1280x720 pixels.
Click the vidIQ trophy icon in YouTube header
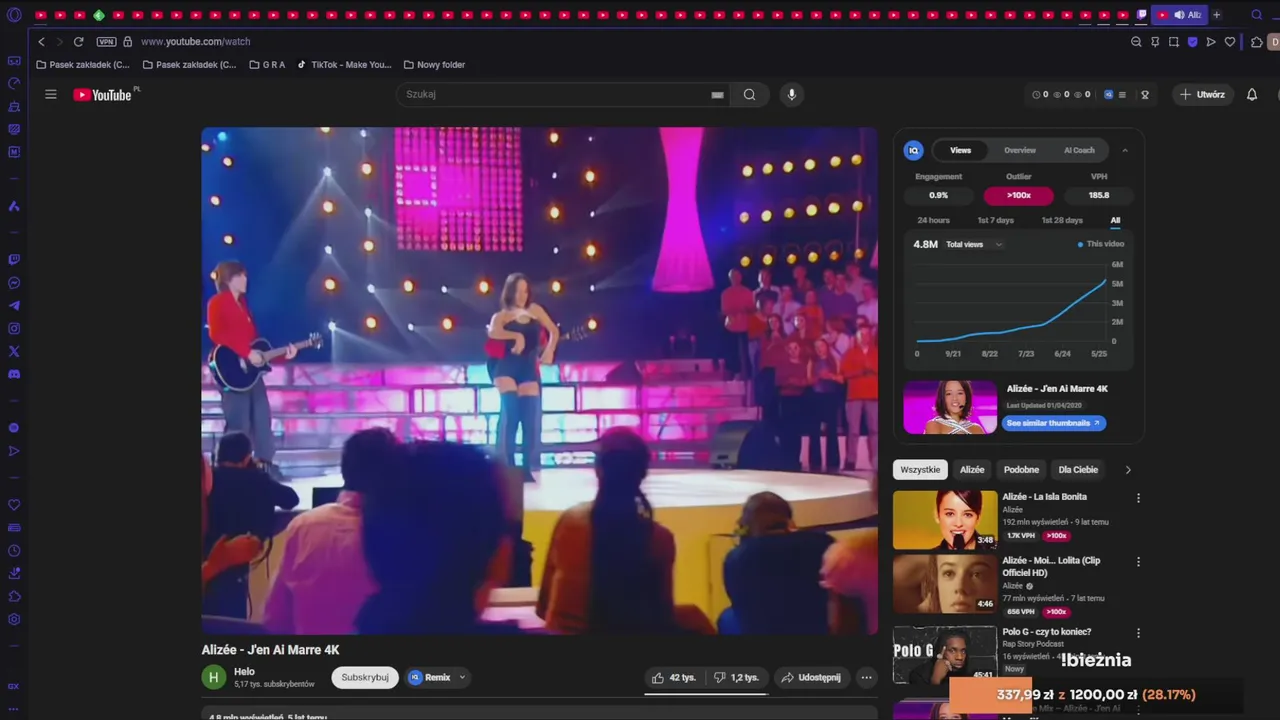coord(1145,95)
